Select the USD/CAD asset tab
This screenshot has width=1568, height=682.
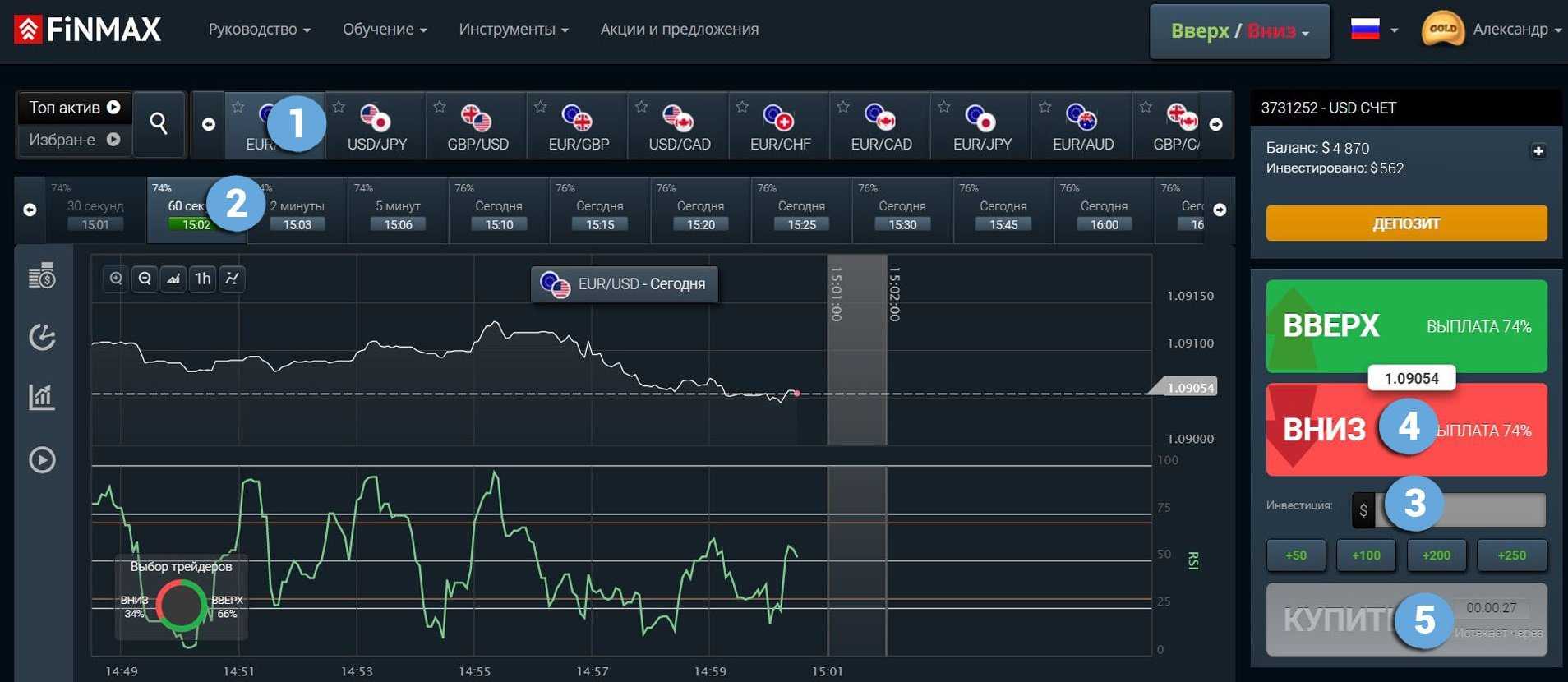coord(679,127)
